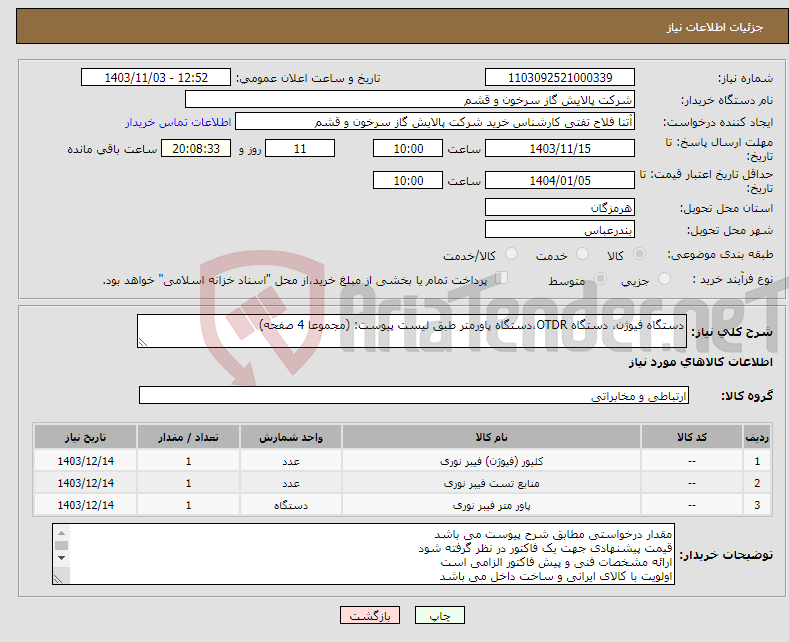
Task: Click the announcement date field 1403/11/03 - 12:52
Action: [x=155, y=77]
